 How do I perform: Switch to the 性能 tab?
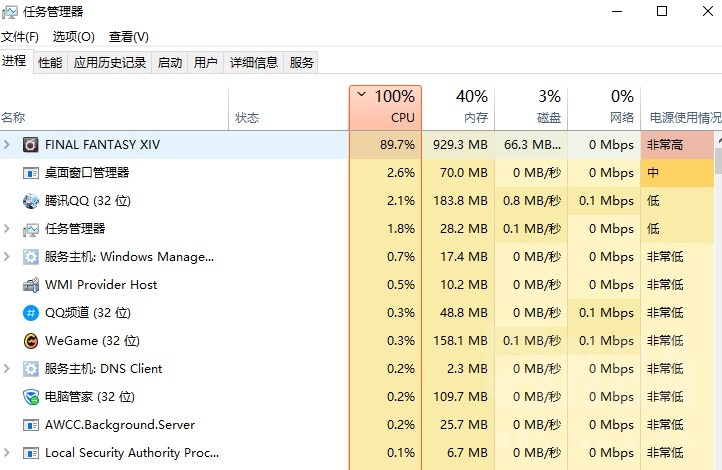point(50,63)
